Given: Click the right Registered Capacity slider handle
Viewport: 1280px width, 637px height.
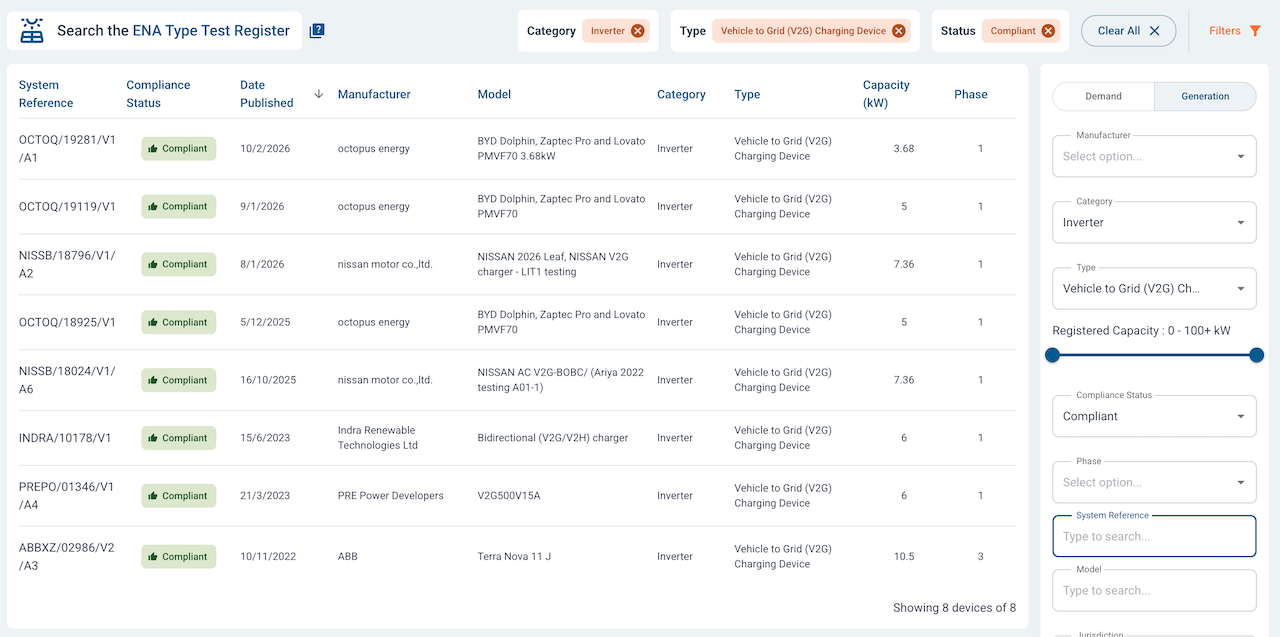Looking at the screenshot, I should click(x=1257, y=355).
